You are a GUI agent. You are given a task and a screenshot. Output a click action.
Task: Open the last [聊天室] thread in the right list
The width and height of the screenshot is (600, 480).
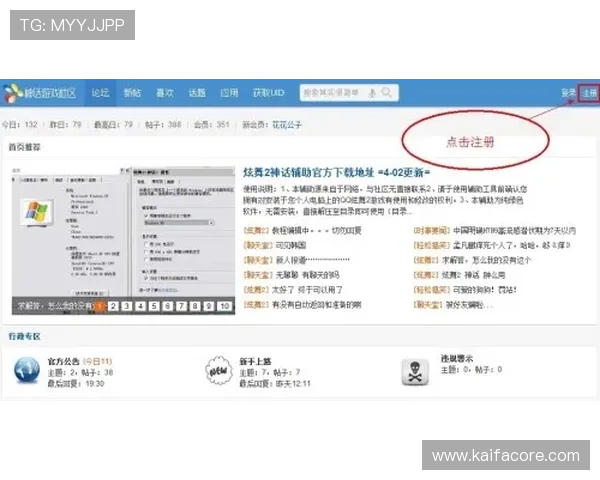point(469,305)
